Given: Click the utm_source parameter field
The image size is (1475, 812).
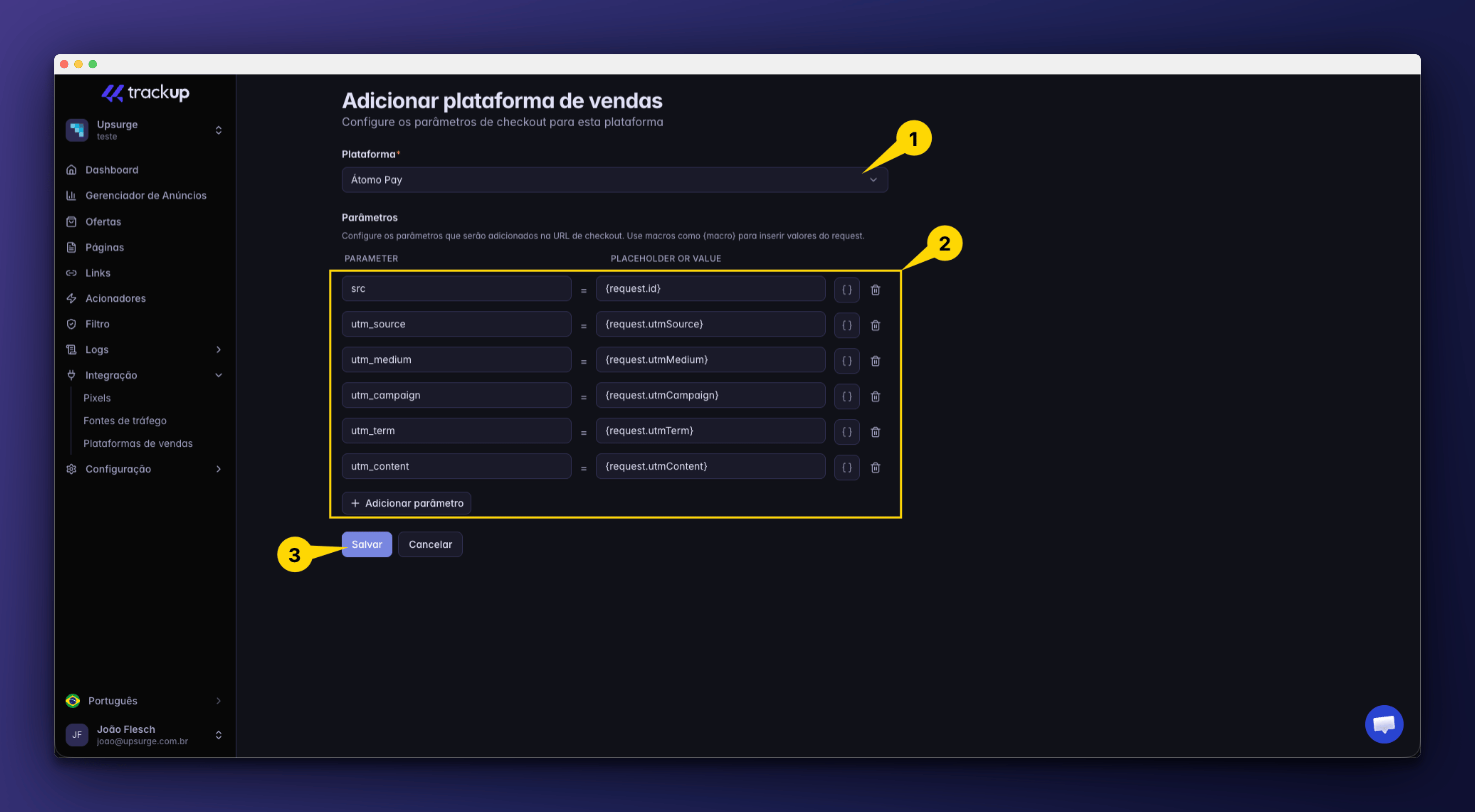Looking at the screenshot, I should click(x=456, y=324).
